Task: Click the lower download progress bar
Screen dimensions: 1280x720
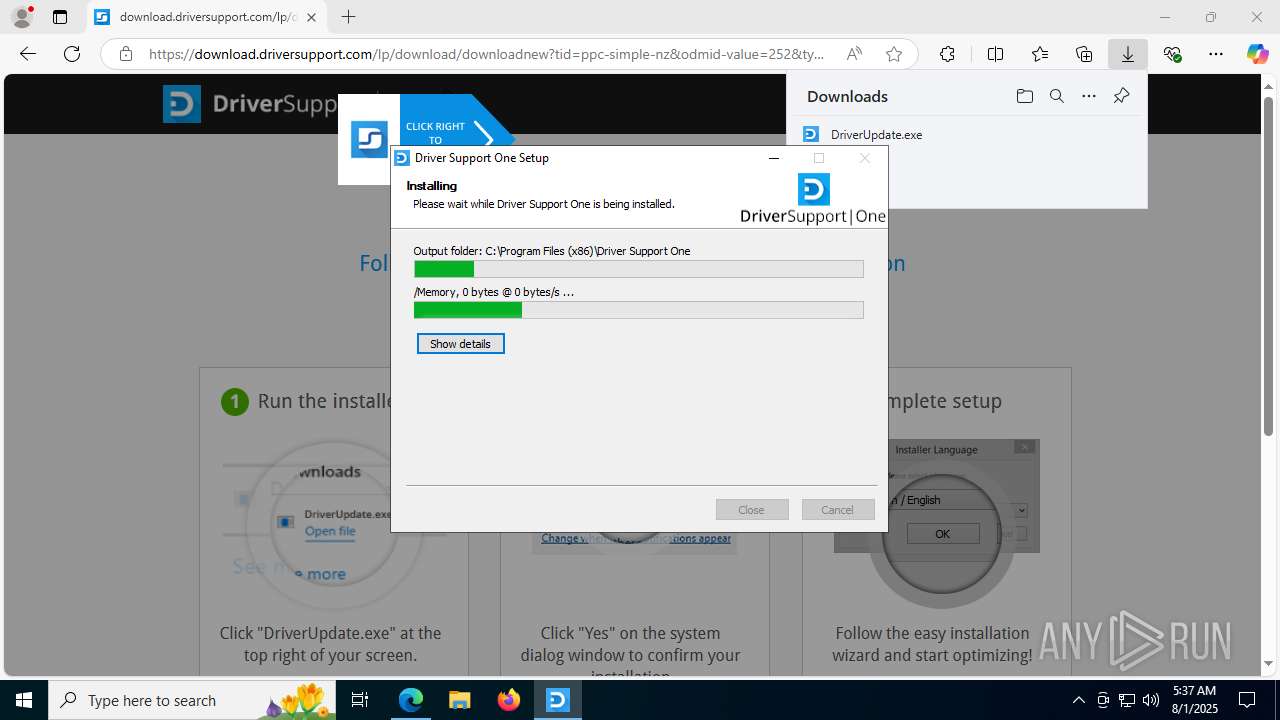Action: pos(639,310)
